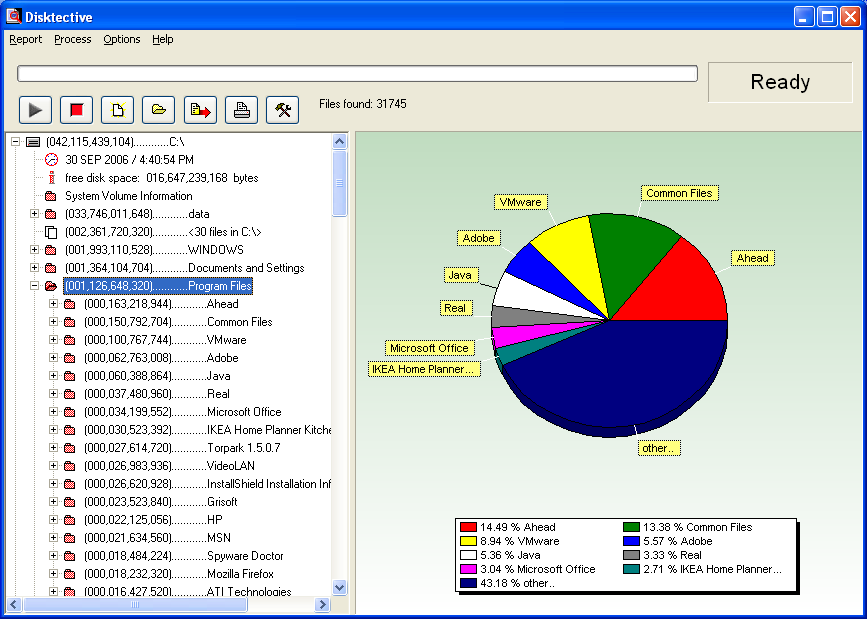Screen dimensions: 867x619
Task: Expand the Torpark 1.5.0.7 node
Action: 54,448
